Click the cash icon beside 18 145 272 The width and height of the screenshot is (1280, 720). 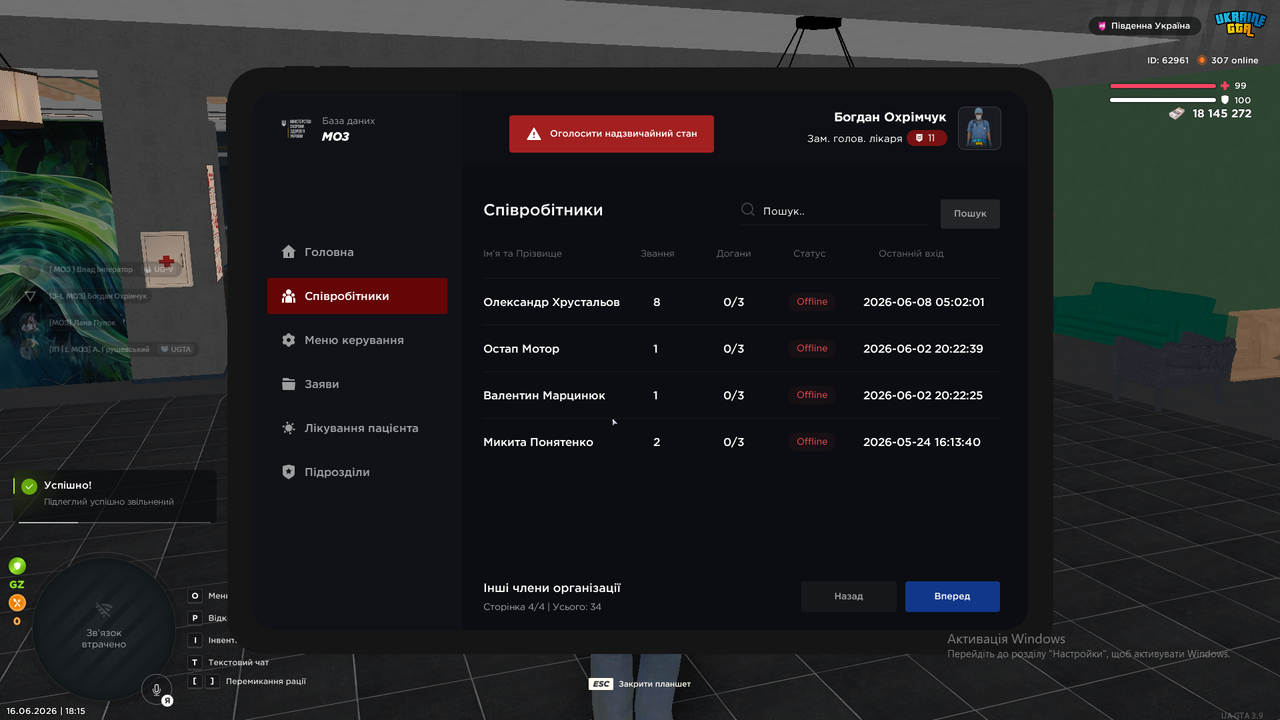point(1177,114)
